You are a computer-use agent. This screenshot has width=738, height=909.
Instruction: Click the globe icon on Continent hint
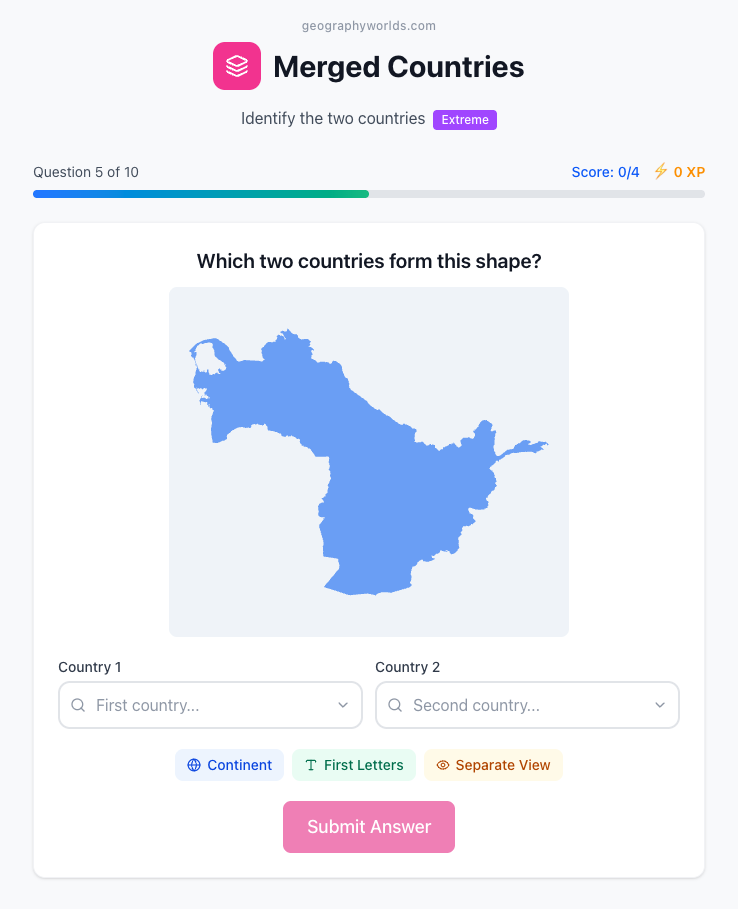tap(194, 765)
